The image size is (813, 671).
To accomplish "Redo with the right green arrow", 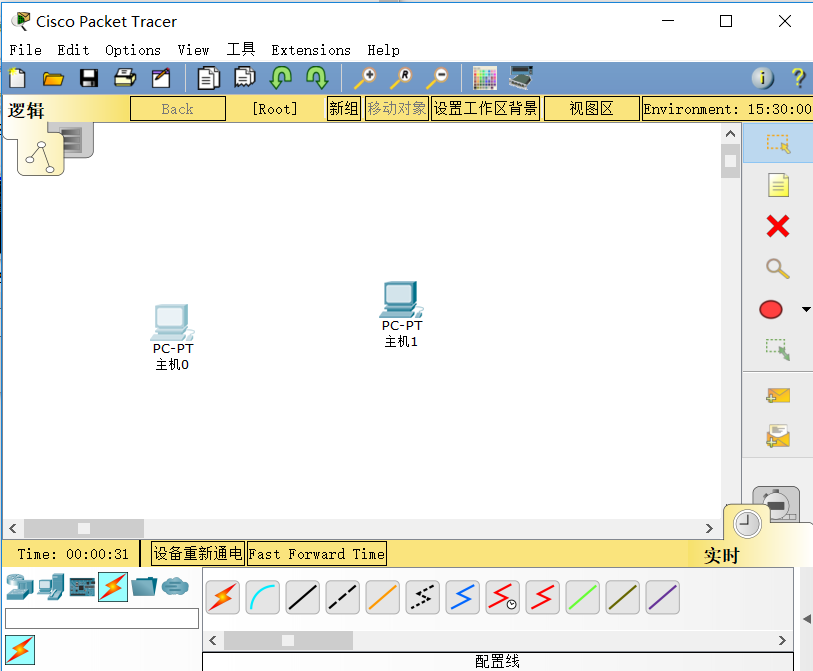I will (317, 78).
